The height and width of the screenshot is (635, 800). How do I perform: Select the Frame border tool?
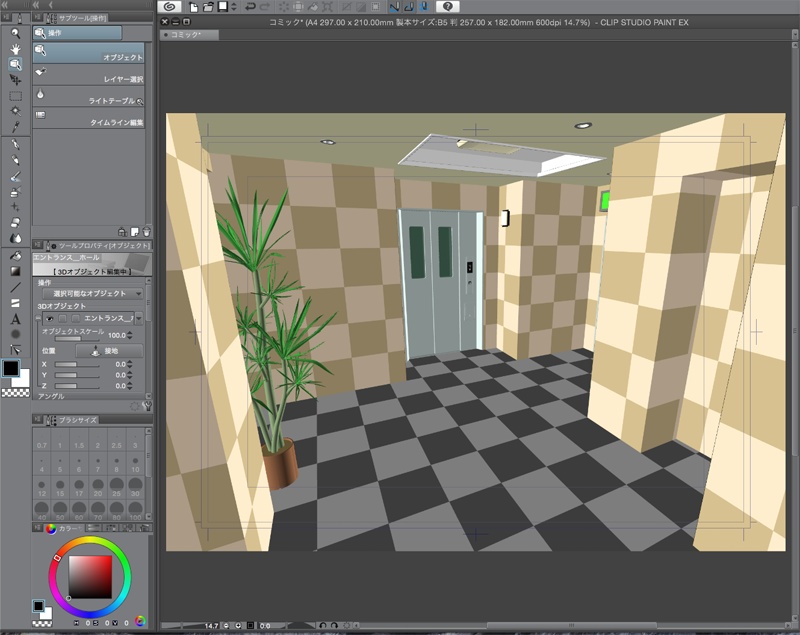pos(16,303)
